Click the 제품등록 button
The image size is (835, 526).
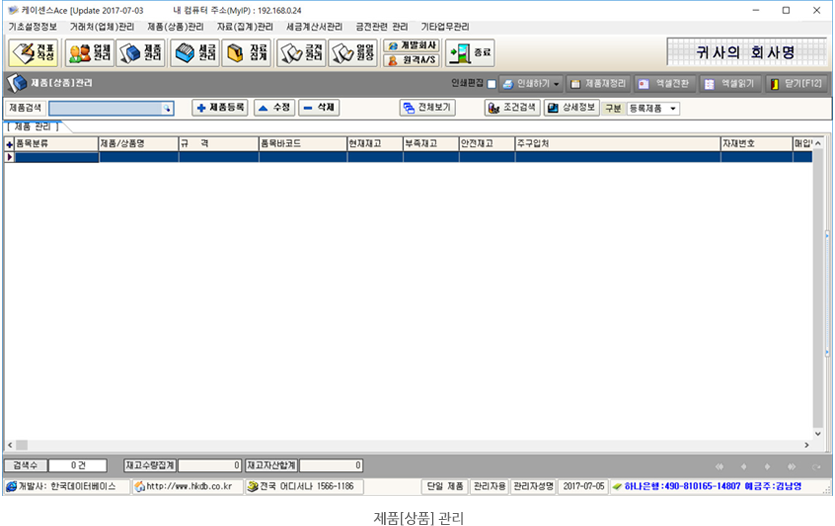(x=220, y=107)
